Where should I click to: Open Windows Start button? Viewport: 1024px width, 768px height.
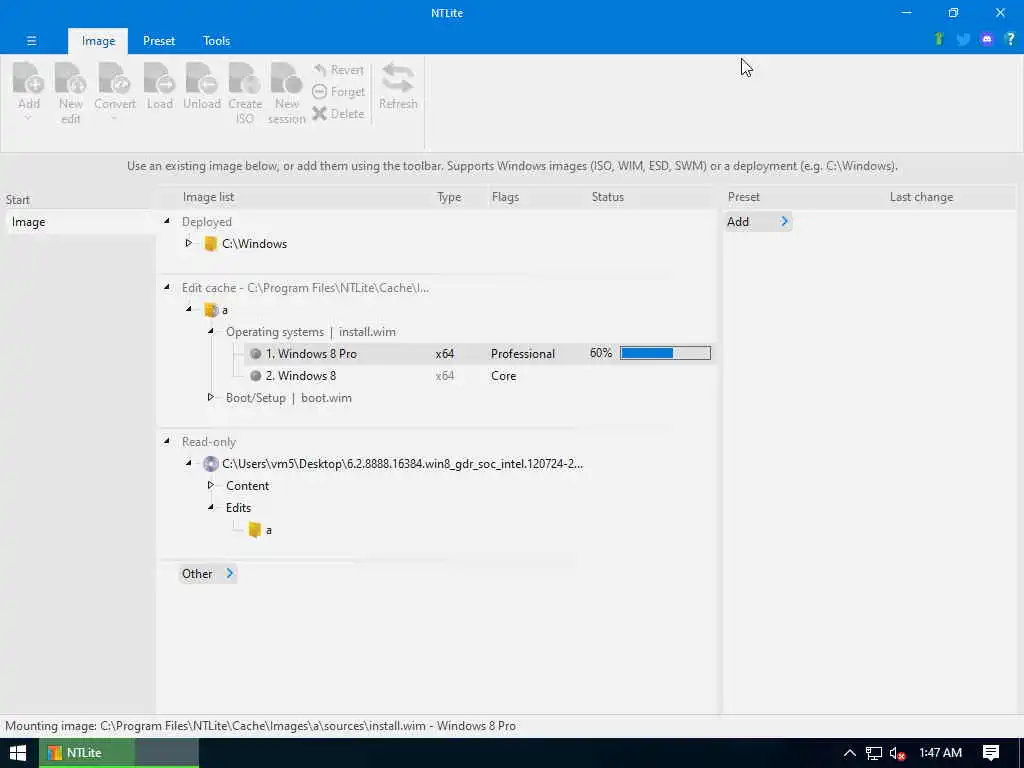point(18,753)
